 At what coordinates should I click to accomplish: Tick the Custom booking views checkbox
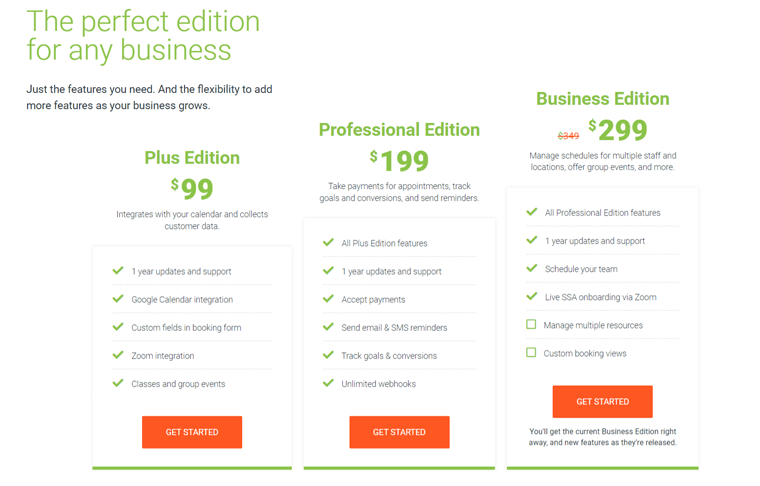pos(531,352)
